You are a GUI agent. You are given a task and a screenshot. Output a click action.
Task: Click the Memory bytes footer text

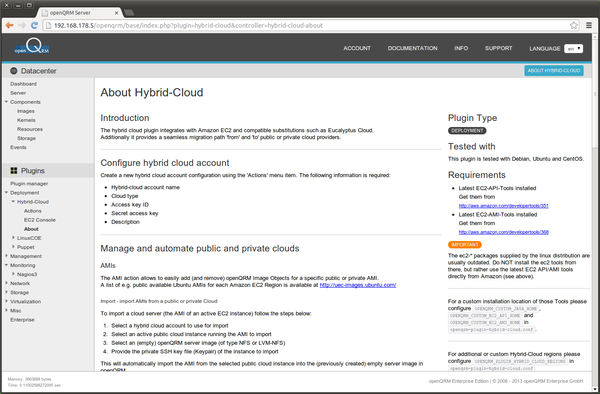pos(29,379)
